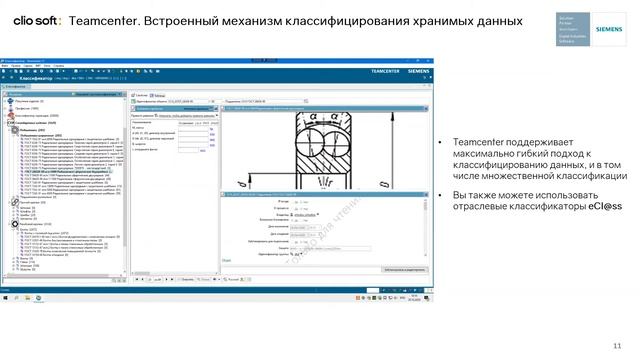Click the bearing cross-section drawing
The height and width of the screenshot is (360, 640).
click(323, 150)
